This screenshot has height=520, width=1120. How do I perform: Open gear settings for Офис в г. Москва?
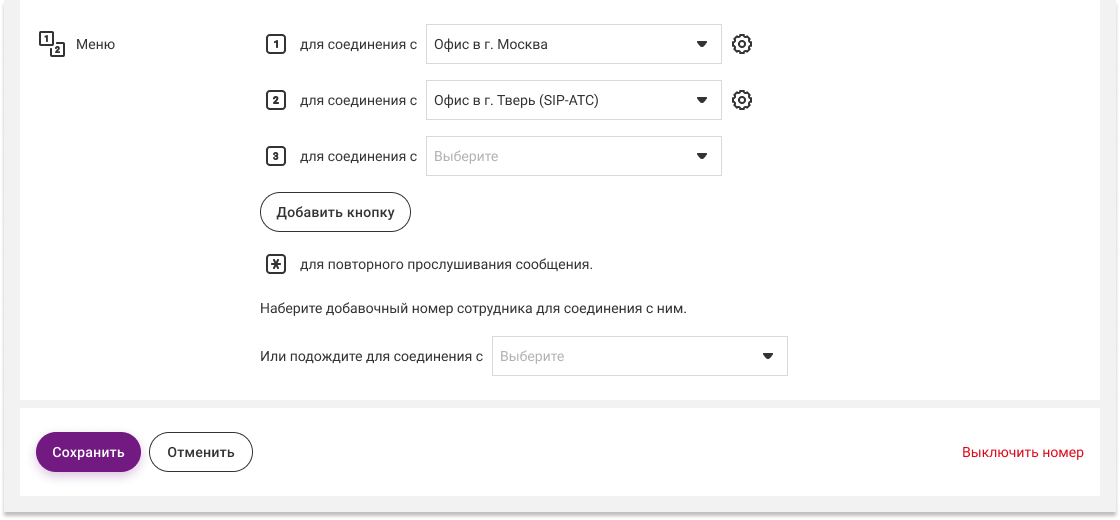[741, 44]
